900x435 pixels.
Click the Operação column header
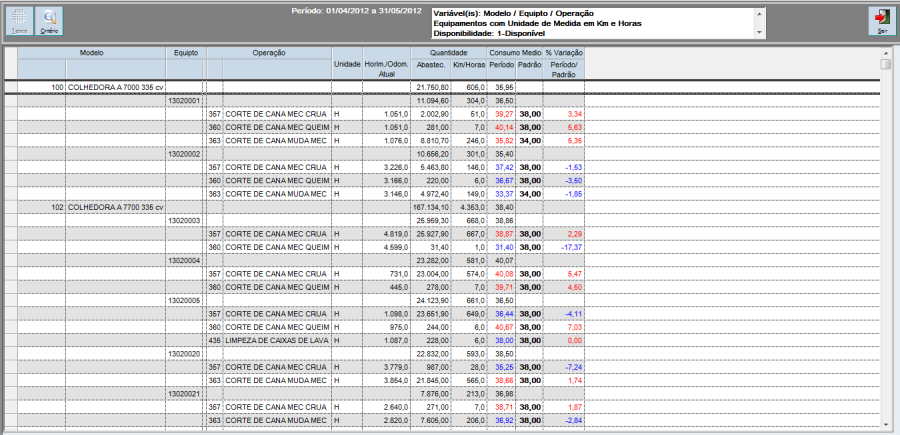pyautogui.click(x=269, y=52)
